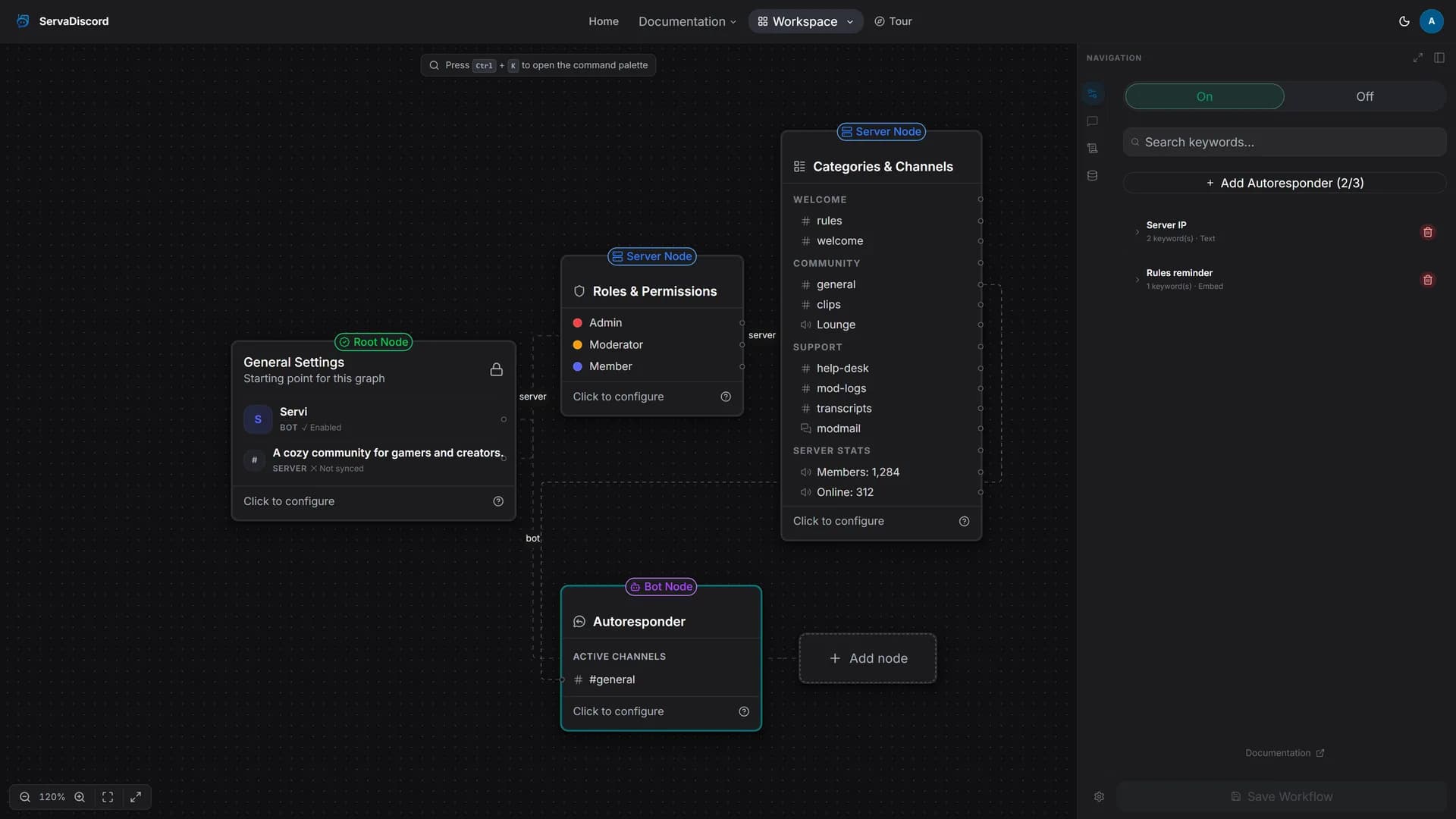Open help icon on Autoresponder node
The height and width of the screenshot is (819, 1456).
[x=744, y=711]
